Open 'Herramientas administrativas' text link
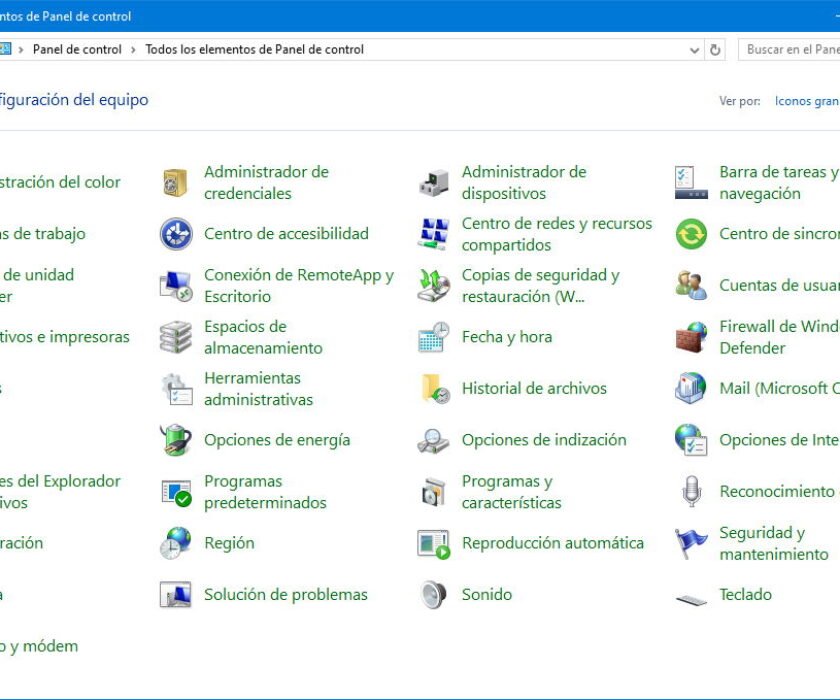 pos(258,389)
